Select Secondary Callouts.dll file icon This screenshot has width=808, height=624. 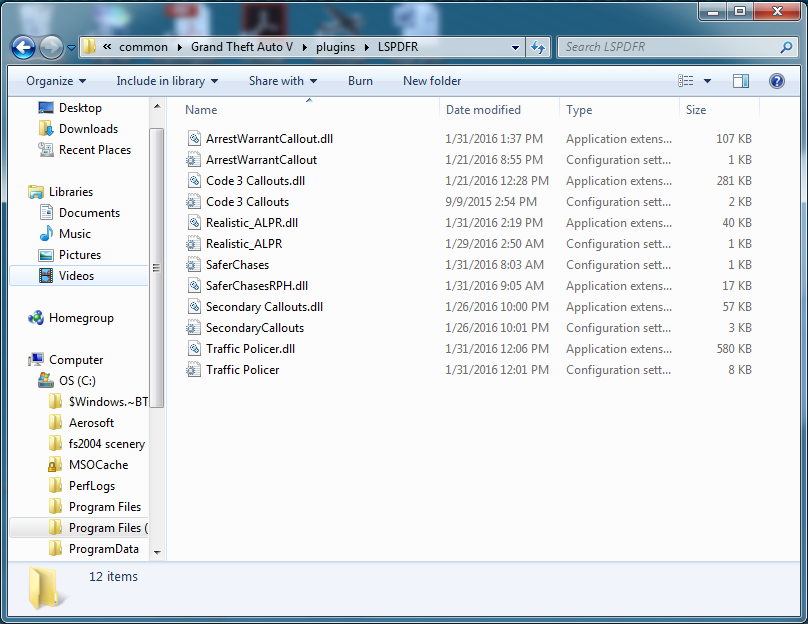tap(194, 307)
